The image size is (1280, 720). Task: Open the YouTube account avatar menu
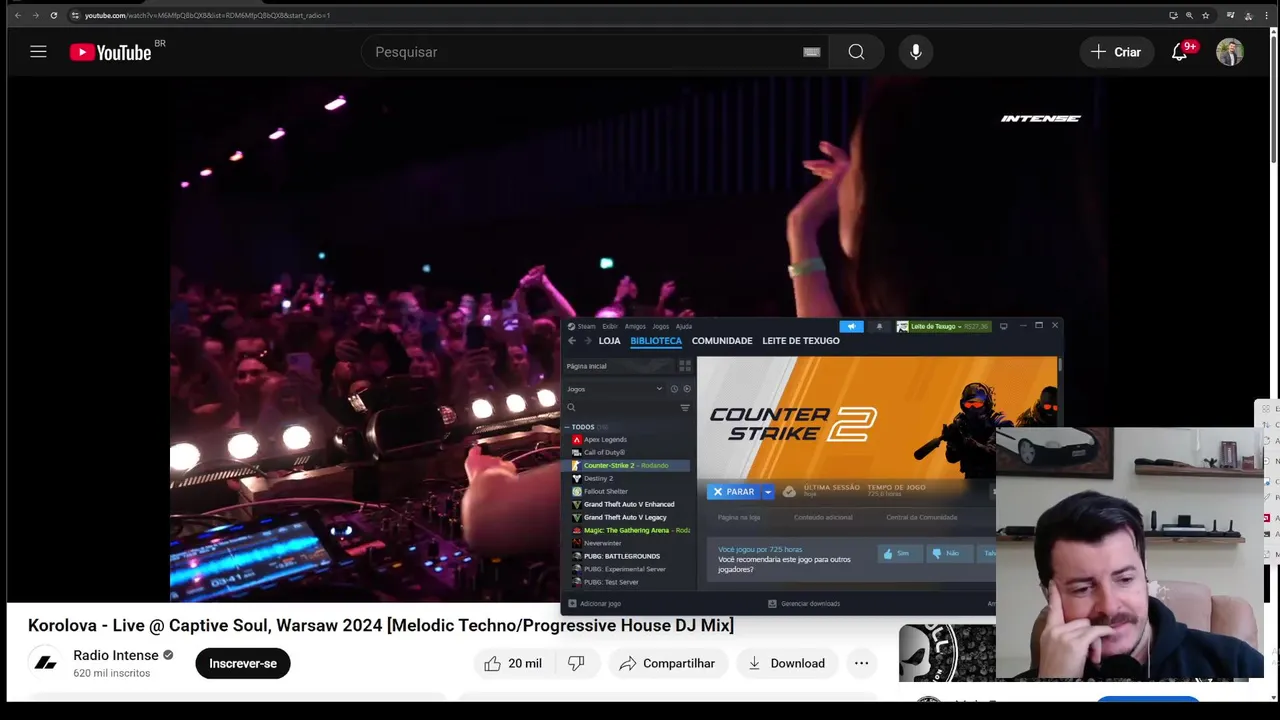pos(1230,52)
